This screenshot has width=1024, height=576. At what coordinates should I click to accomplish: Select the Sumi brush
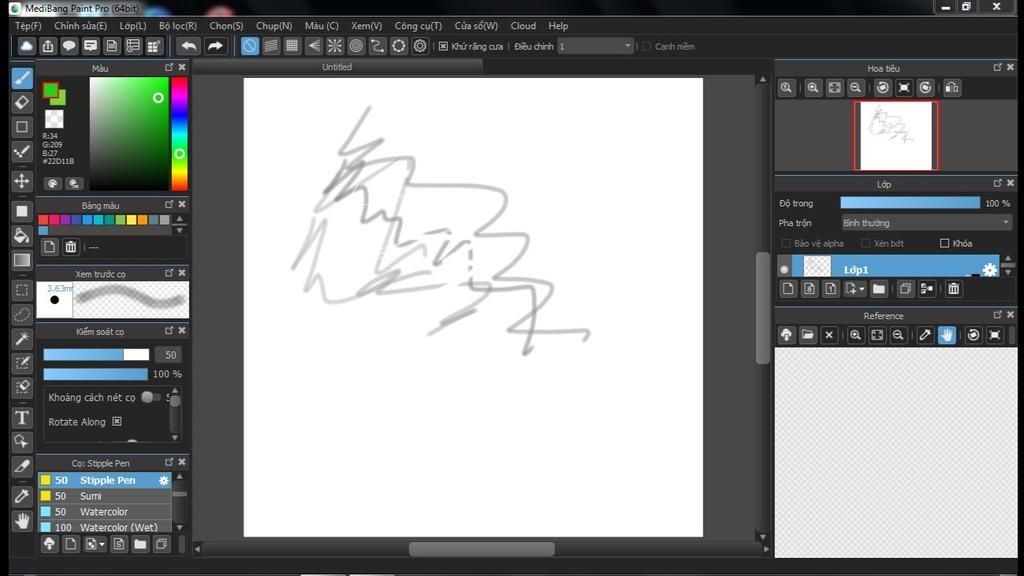coord(104,496)
